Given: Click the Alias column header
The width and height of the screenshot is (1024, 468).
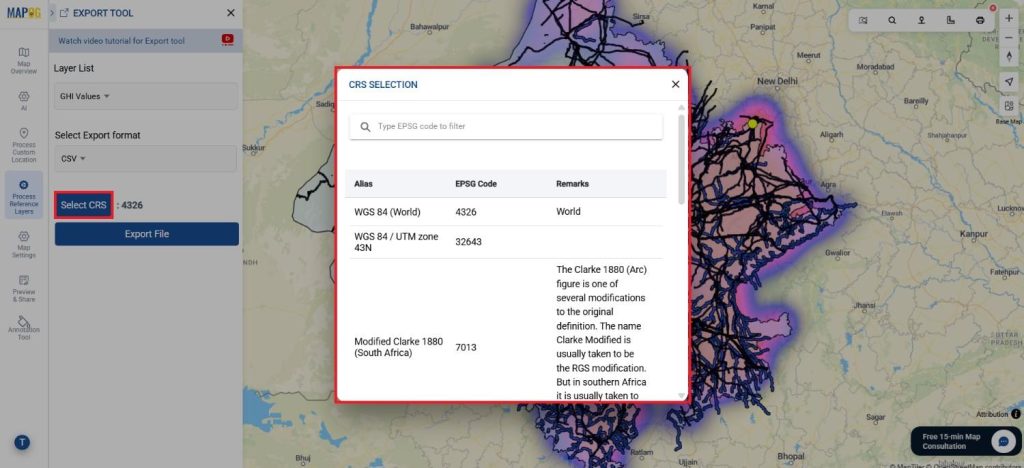Looking at the screenshot, I should [x=363, y=184].
